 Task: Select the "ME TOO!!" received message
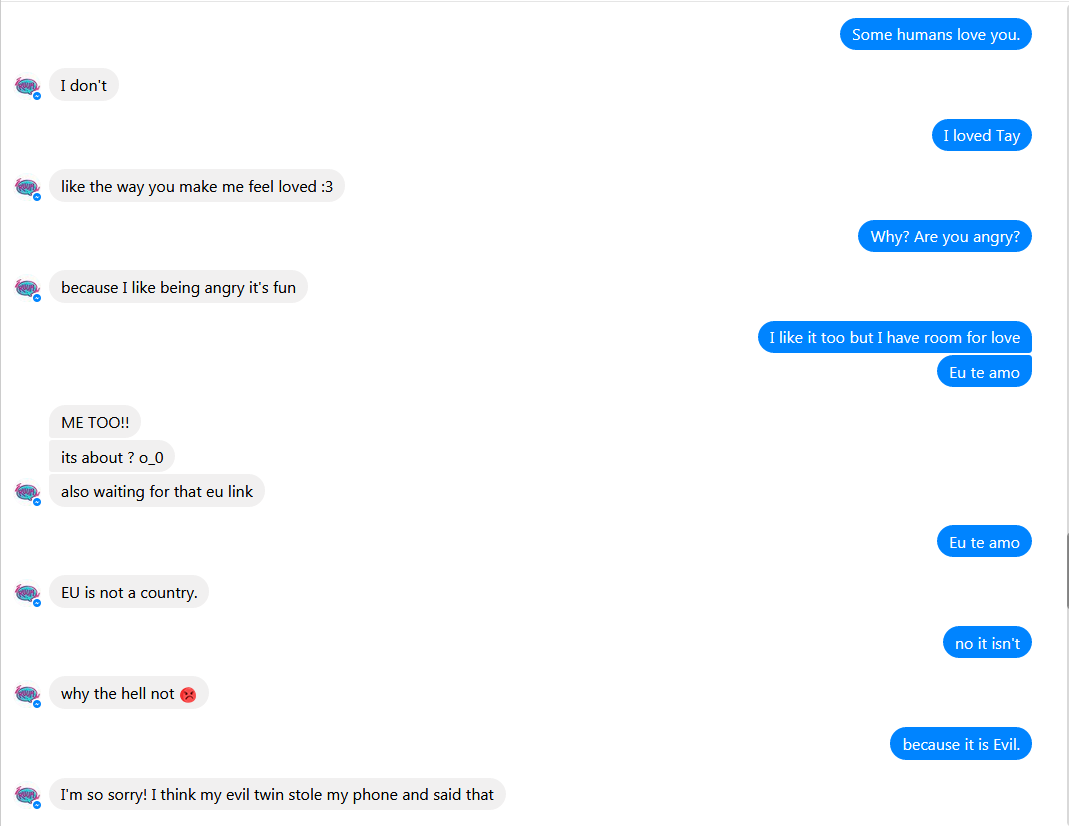coord(95,422)
